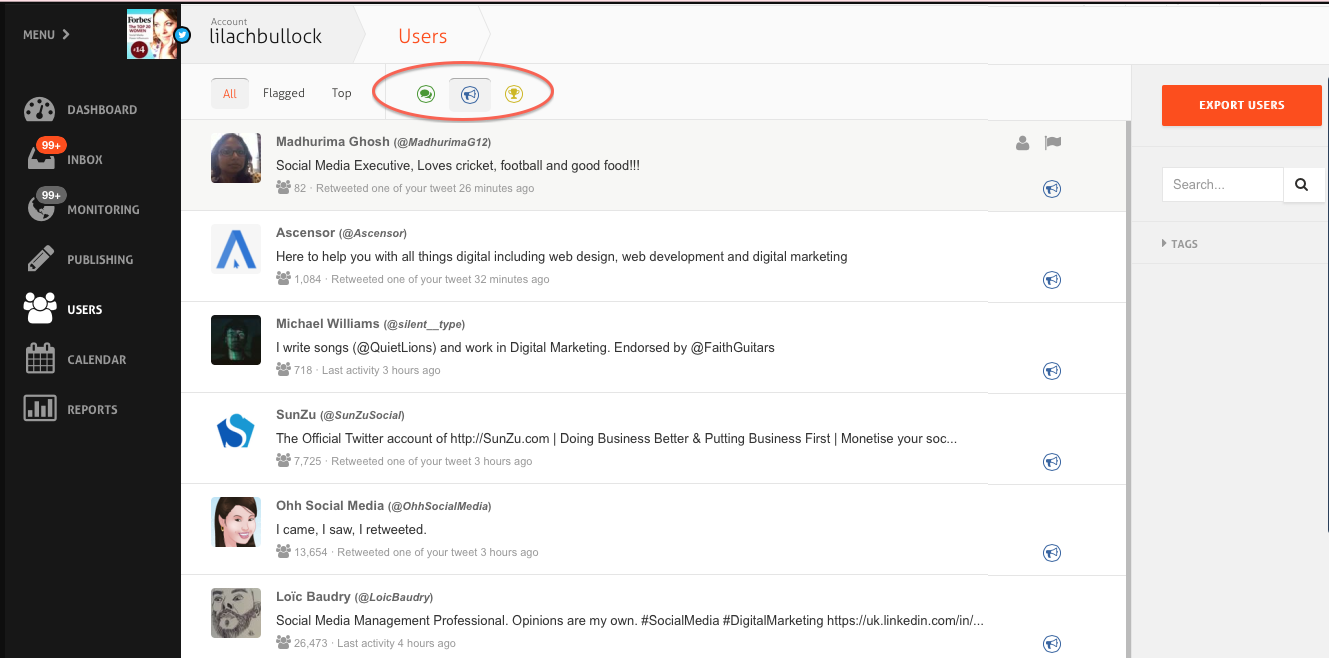Image resolution: width=1329 pixels, height=658 pixels.
Task: Select the gold trophy filter icon
Action: 514,94
